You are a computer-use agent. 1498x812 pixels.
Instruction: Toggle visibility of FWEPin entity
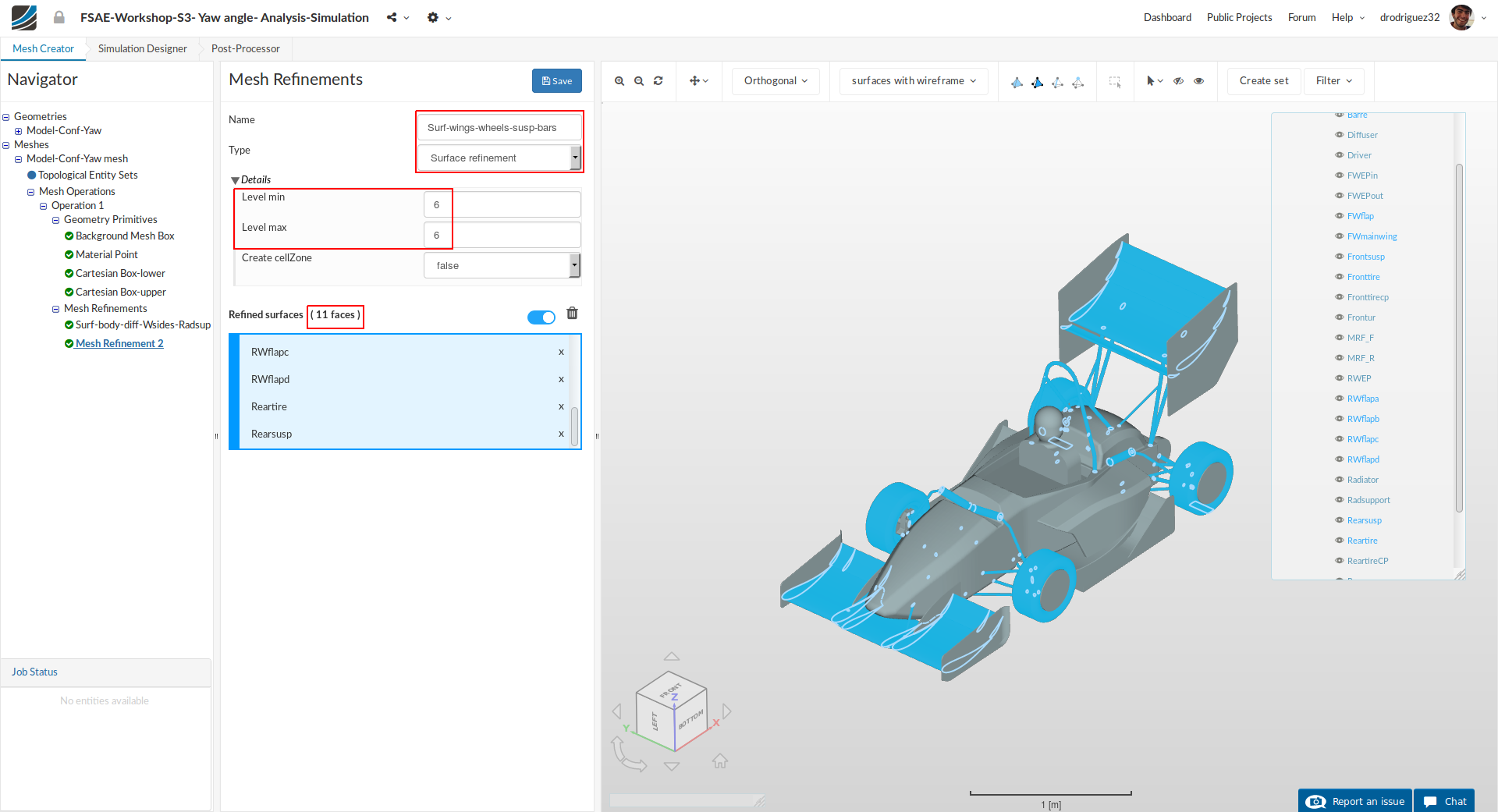click(x=1340, y=176)
